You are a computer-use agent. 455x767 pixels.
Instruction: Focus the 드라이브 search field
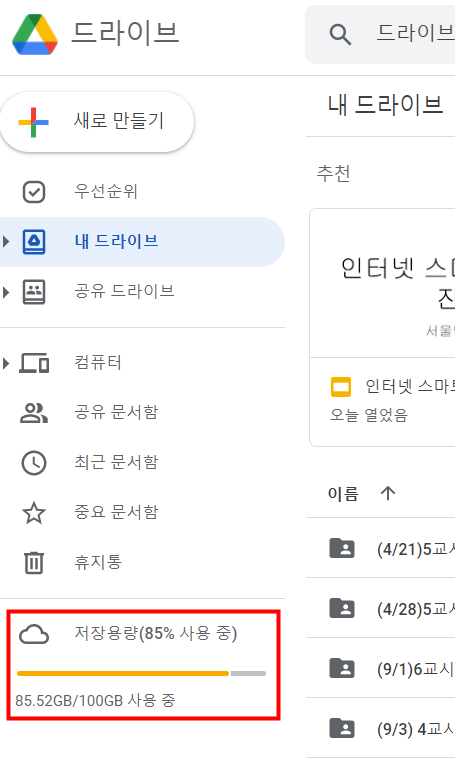(380, 34)
